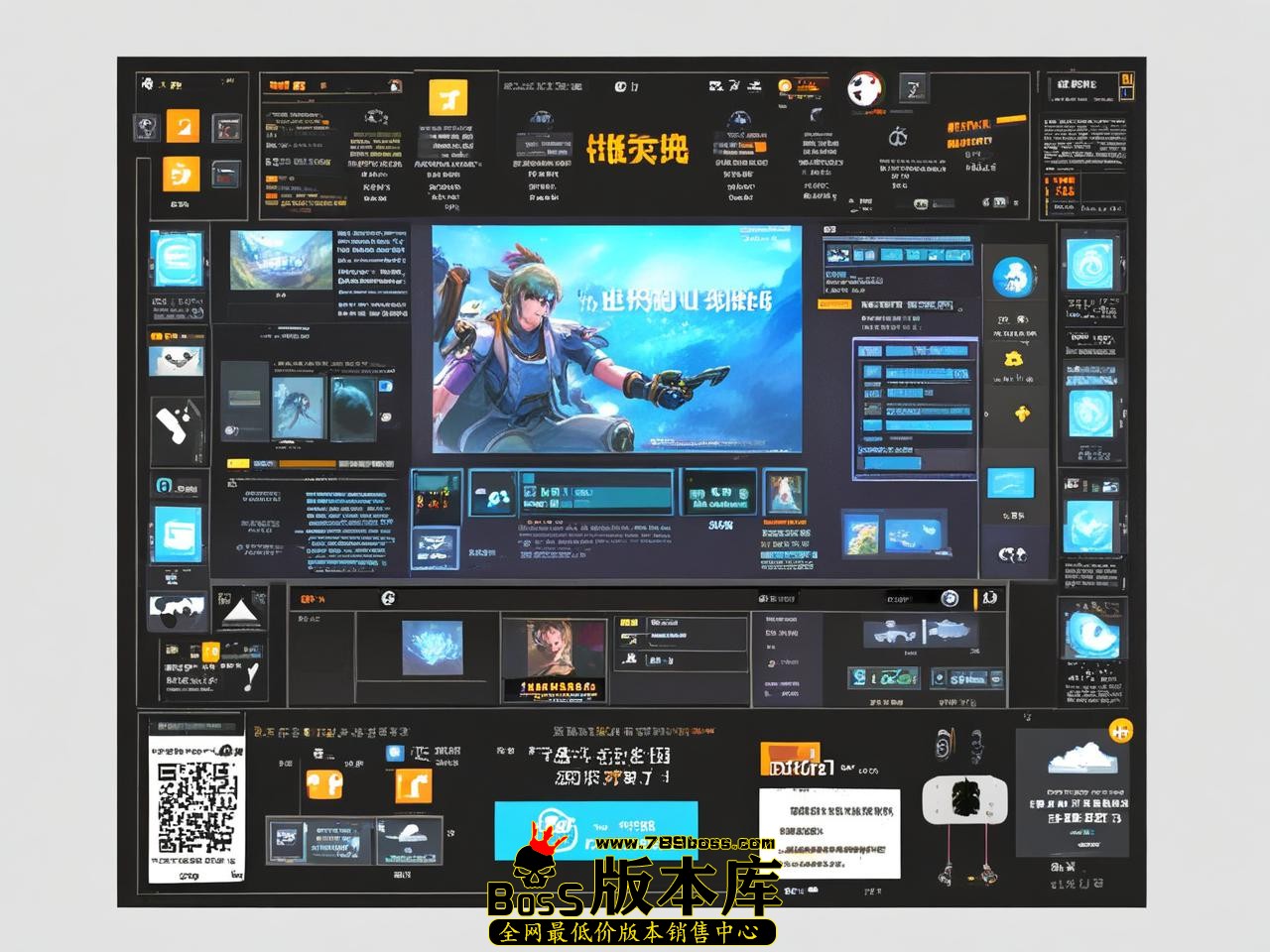1270x952 pixels.
Task: Open the landscape thumbnail left of the banner
Action: (281, 260)
